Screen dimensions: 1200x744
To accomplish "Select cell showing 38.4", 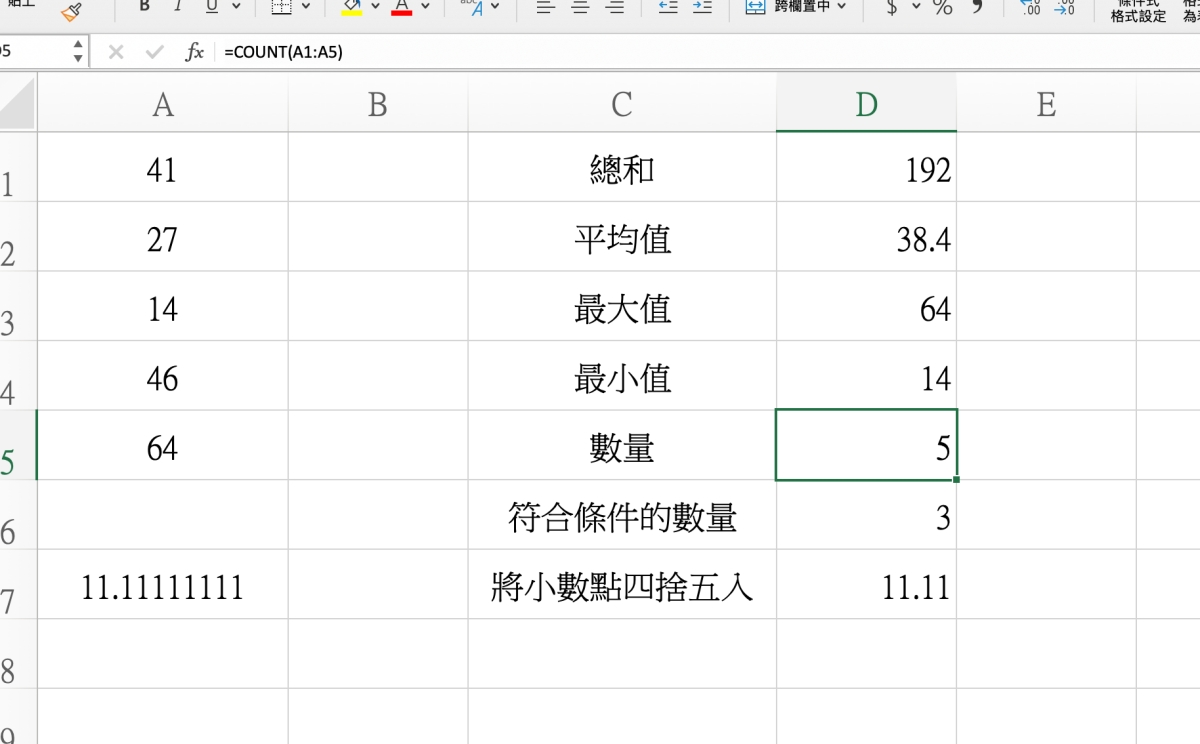I will [x=866, y=237].
